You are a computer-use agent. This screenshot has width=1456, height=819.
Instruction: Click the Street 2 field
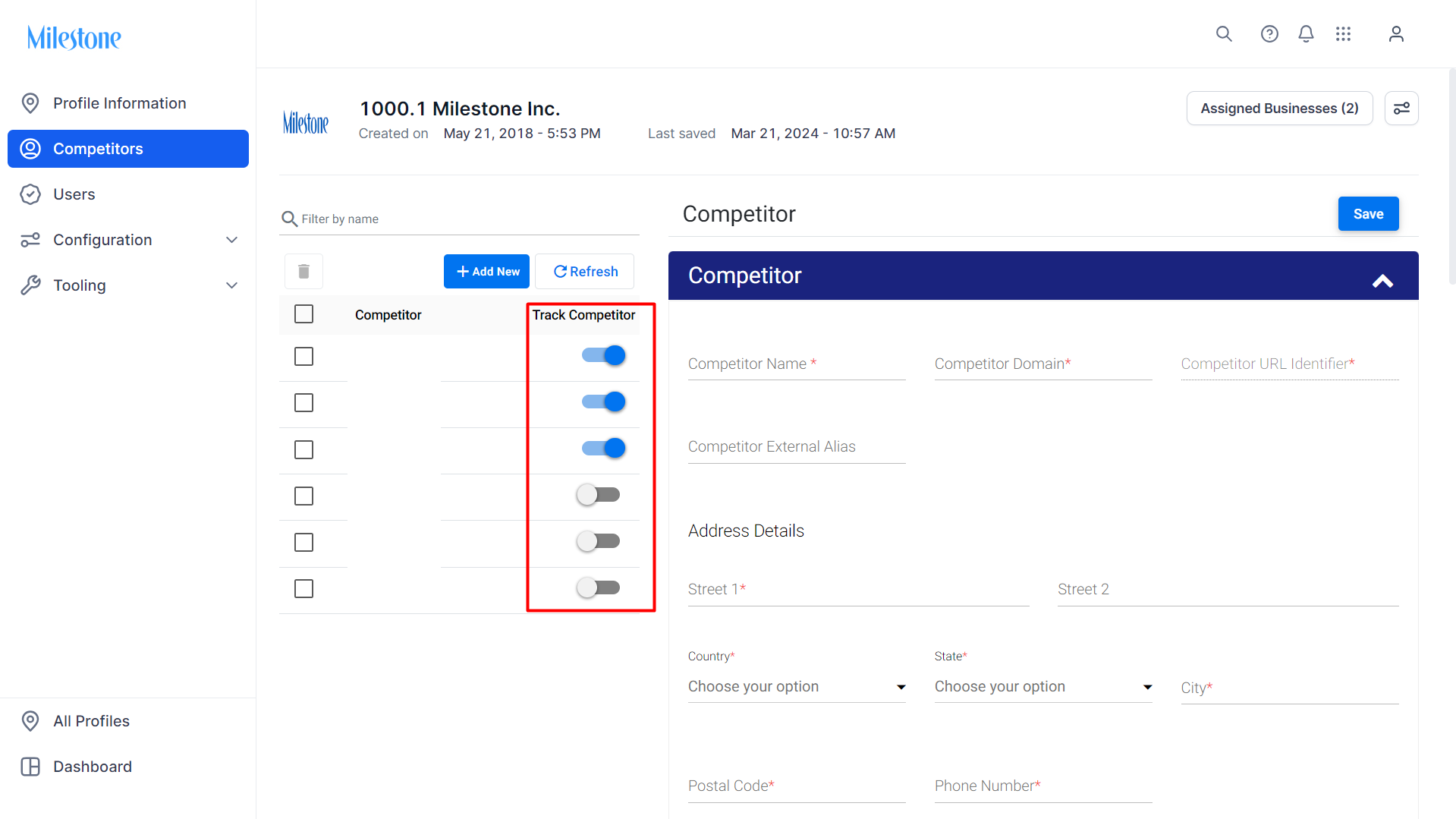(x=1228, y=590)
